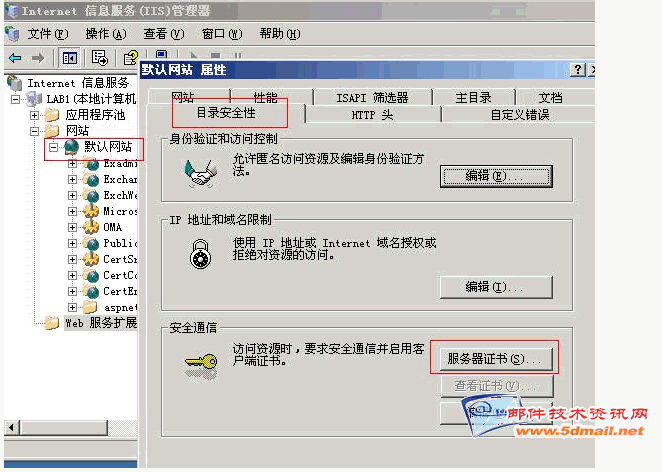Open the help toolbar icon with question mark
This screenshot has width=662, height=472.
click(130, 58)
